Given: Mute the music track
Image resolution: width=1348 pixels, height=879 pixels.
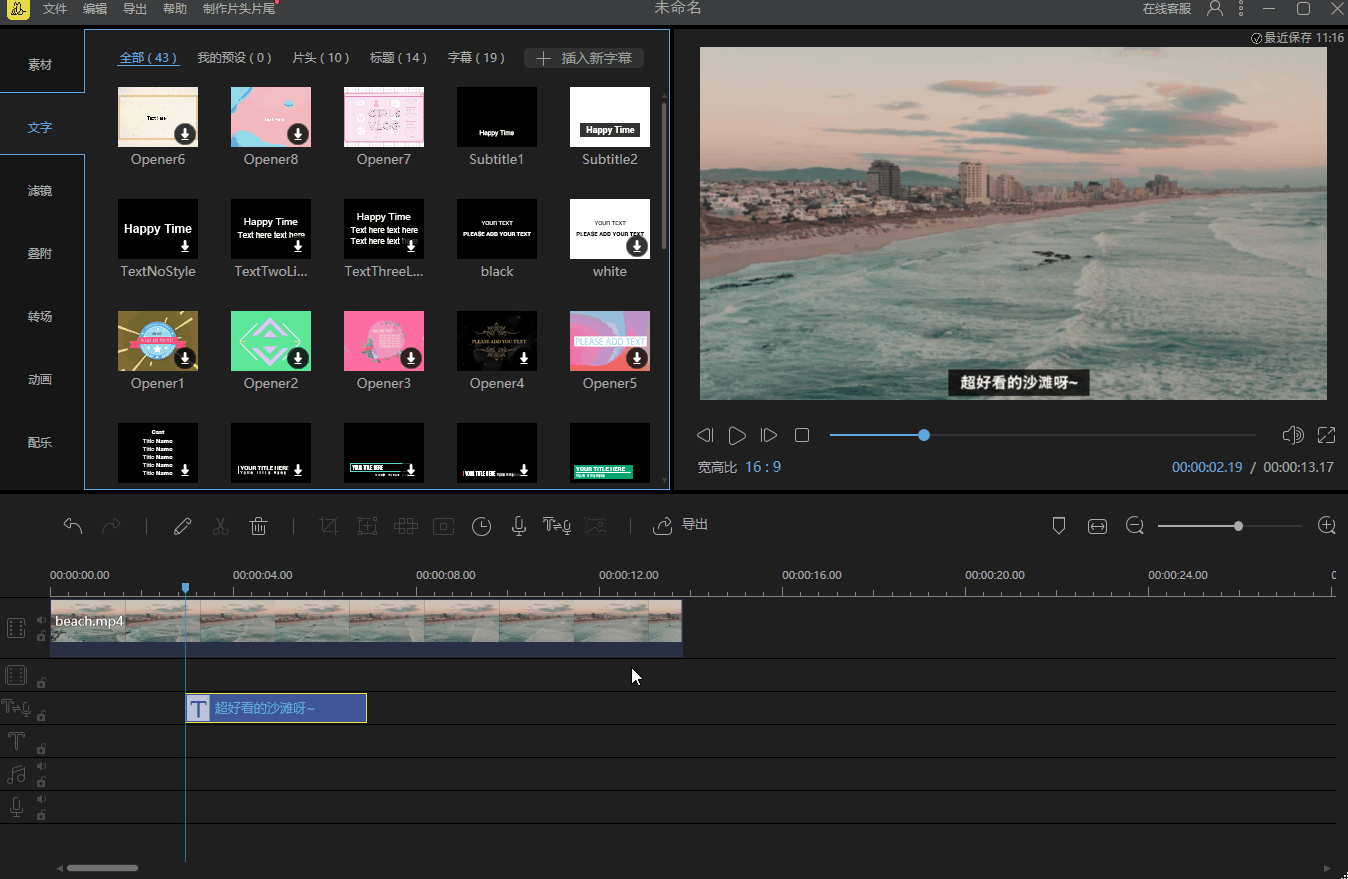Looking at the screenshot, I should click(x=41, y=766).
